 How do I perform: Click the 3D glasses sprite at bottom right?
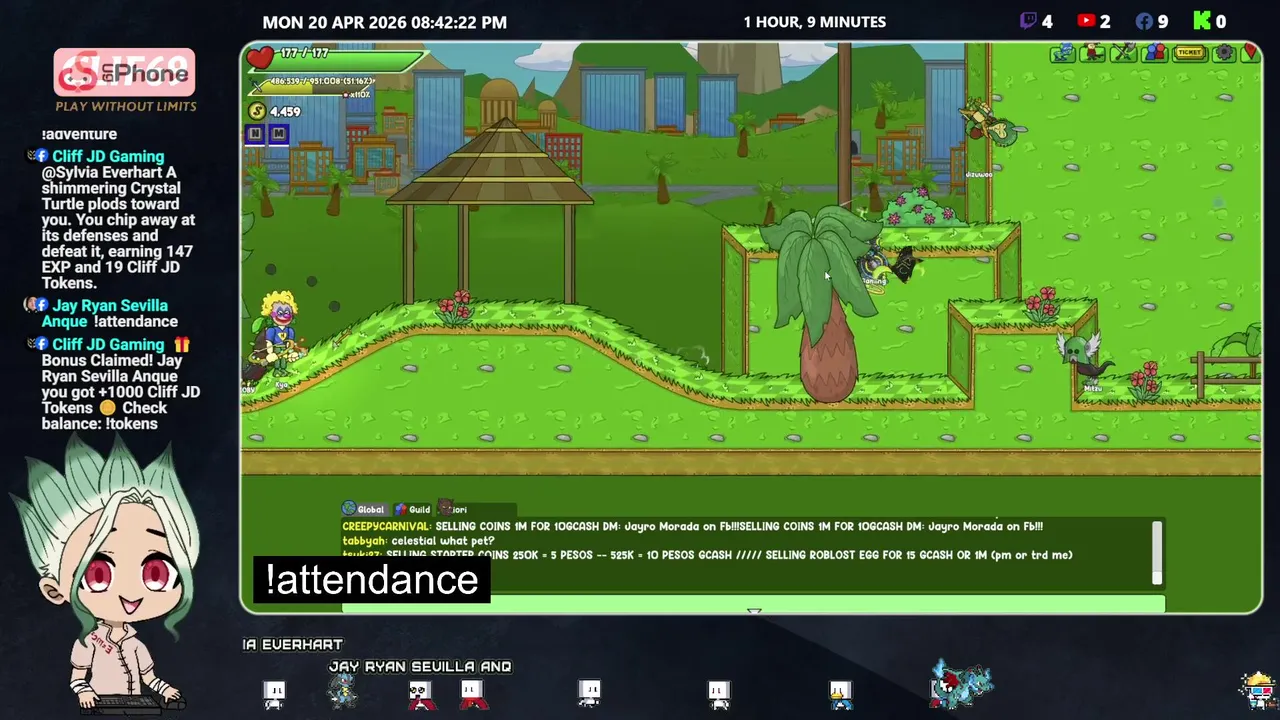(x=1257, y=689)
